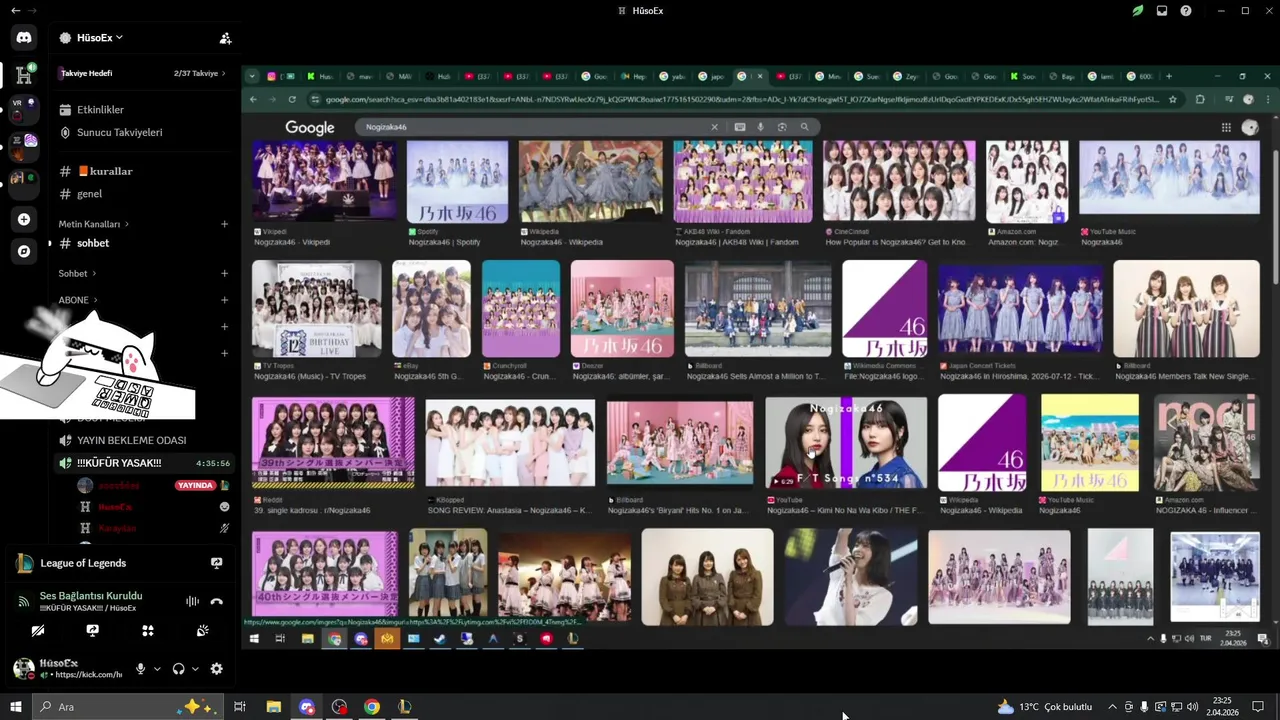Image resolution: width=1280 pixels, height=720 pixels.
Task: Add a channel to Metin Kanalları
Action: pyautogui.click(x=224, y=224)
